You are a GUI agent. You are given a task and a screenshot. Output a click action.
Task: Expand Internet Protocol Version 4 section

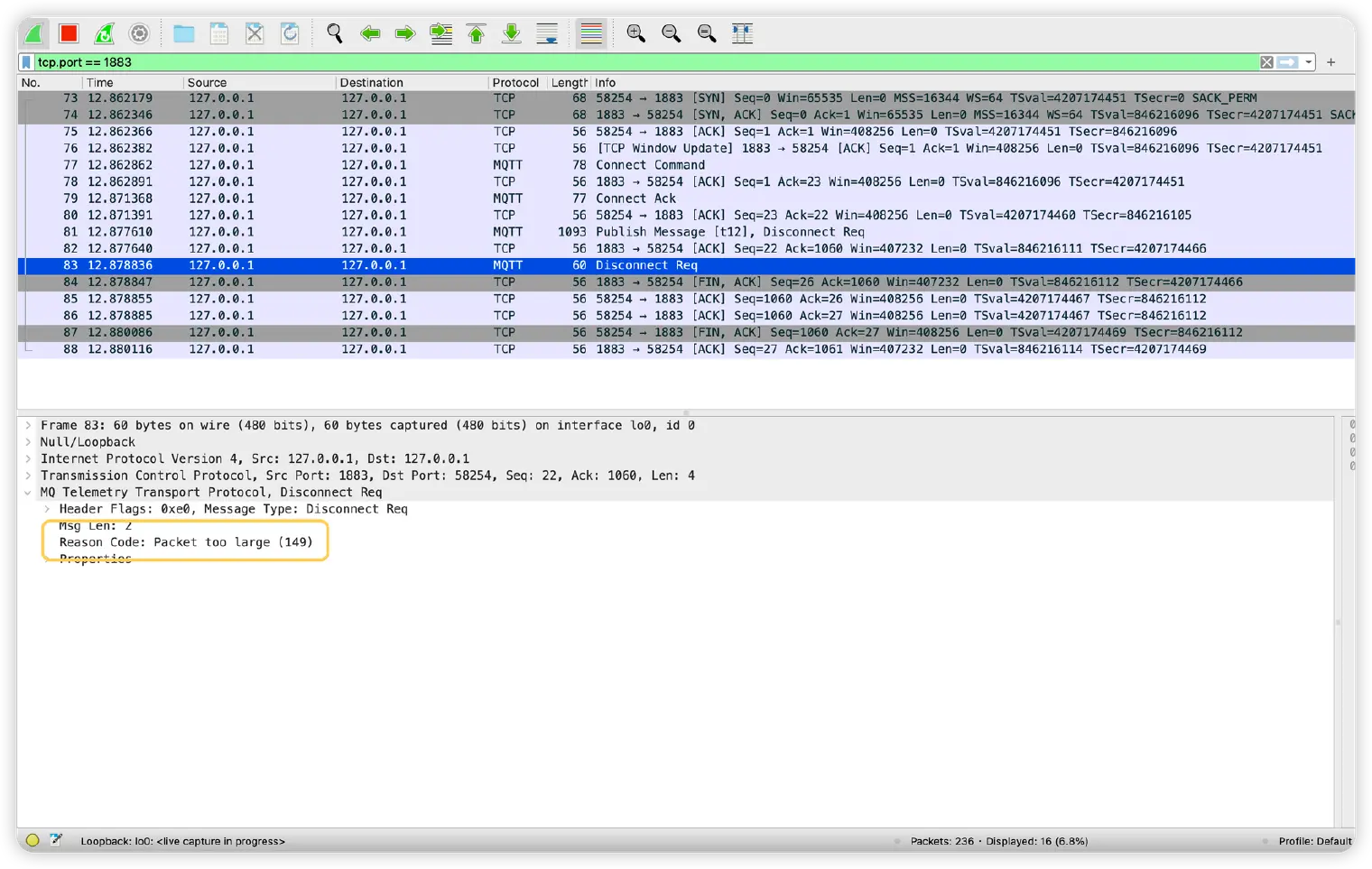click(28, 458)
